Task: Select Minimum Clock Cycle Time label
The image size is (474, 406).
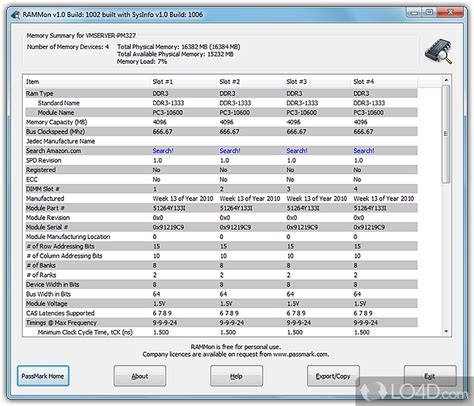Action: tap(85, 332)
